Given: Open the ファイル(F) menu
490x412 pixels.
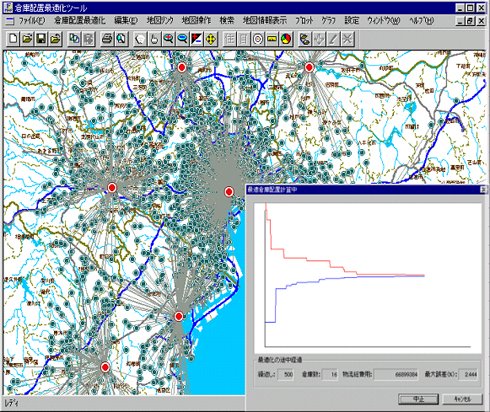Looking at the screenshot, I should [x=32, y=21].
